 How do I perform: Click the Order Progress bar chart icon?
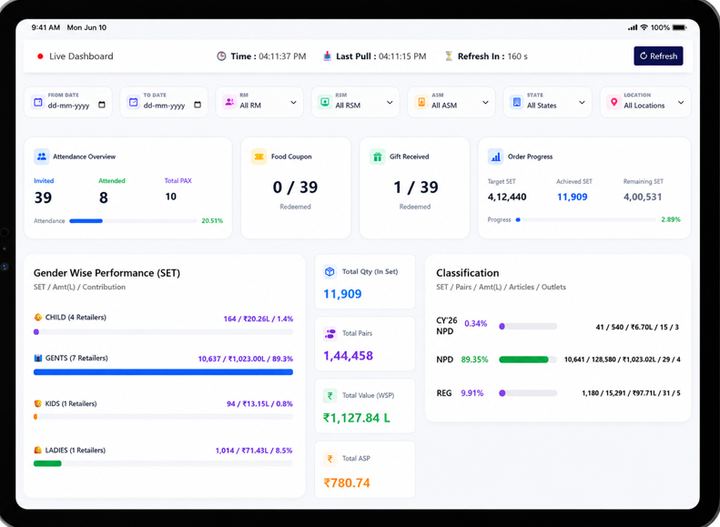495,157
